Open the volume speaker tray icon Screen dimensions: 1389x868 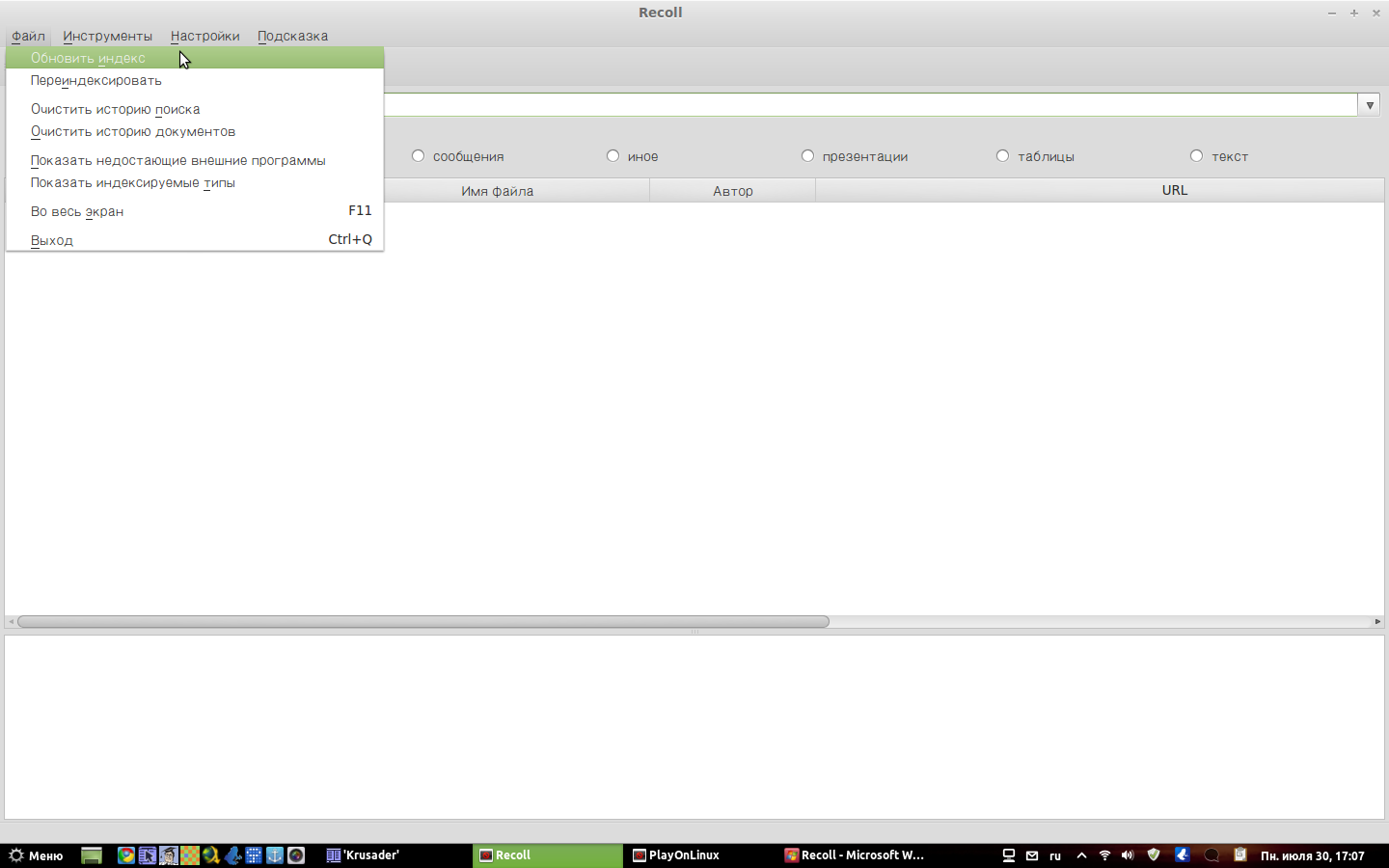(x=1128, y=855)
